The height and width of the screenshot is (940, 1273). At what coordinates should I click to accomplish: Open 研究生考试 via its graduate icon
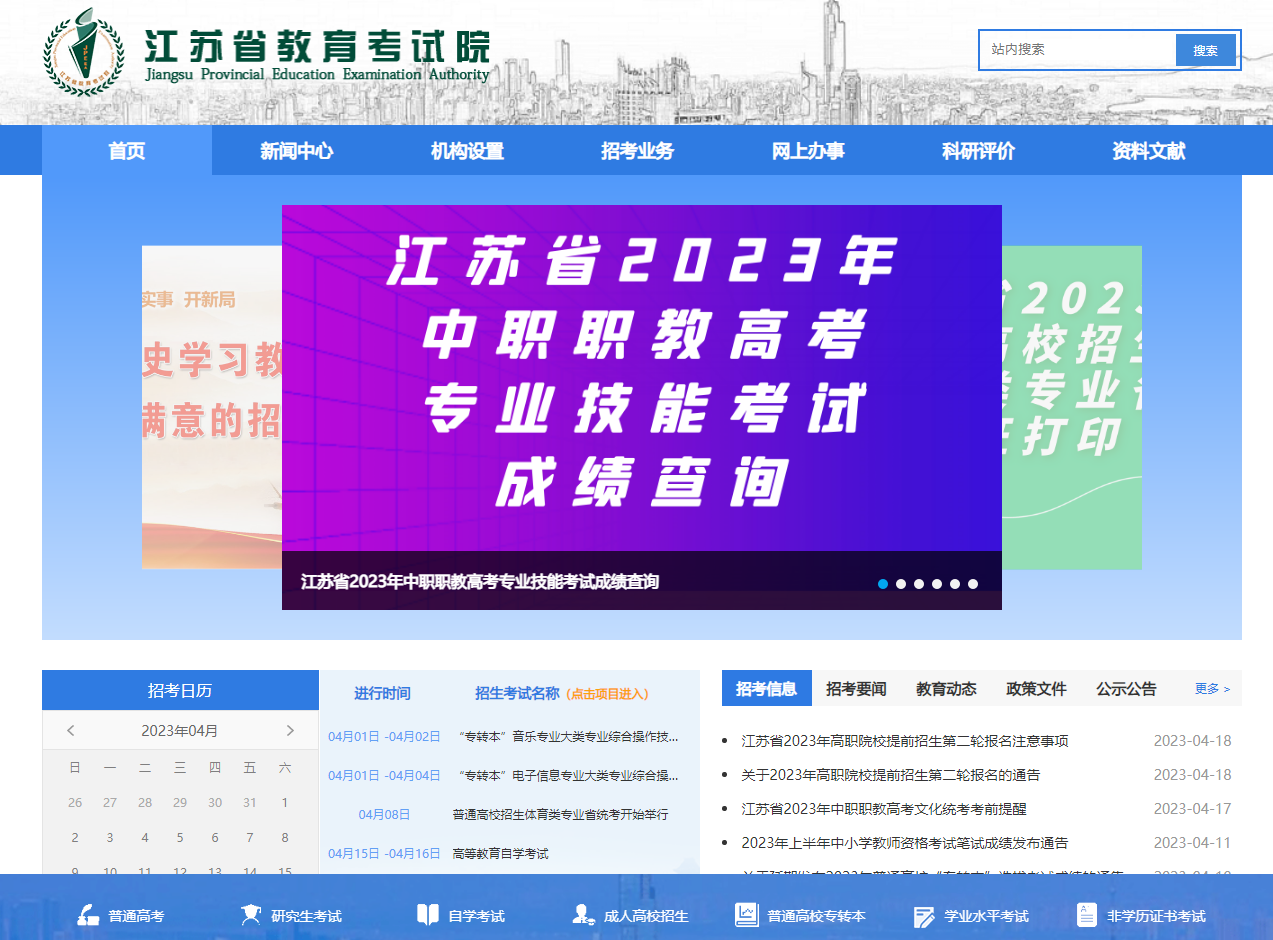click(251, 915)
